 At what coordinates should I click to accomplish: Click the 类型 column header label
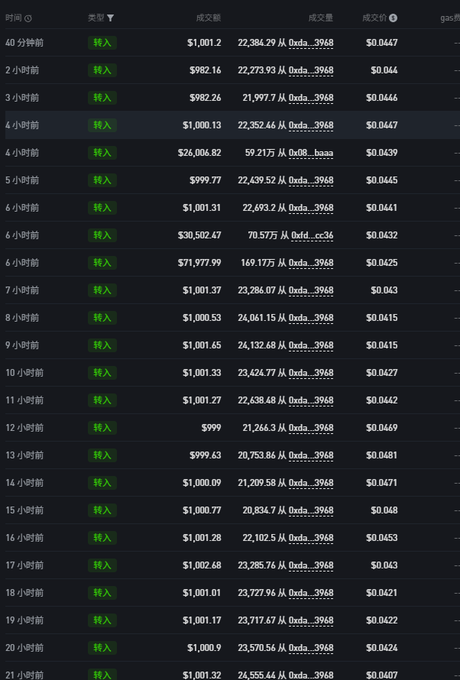pyautogui.click(x=96, y=18)
